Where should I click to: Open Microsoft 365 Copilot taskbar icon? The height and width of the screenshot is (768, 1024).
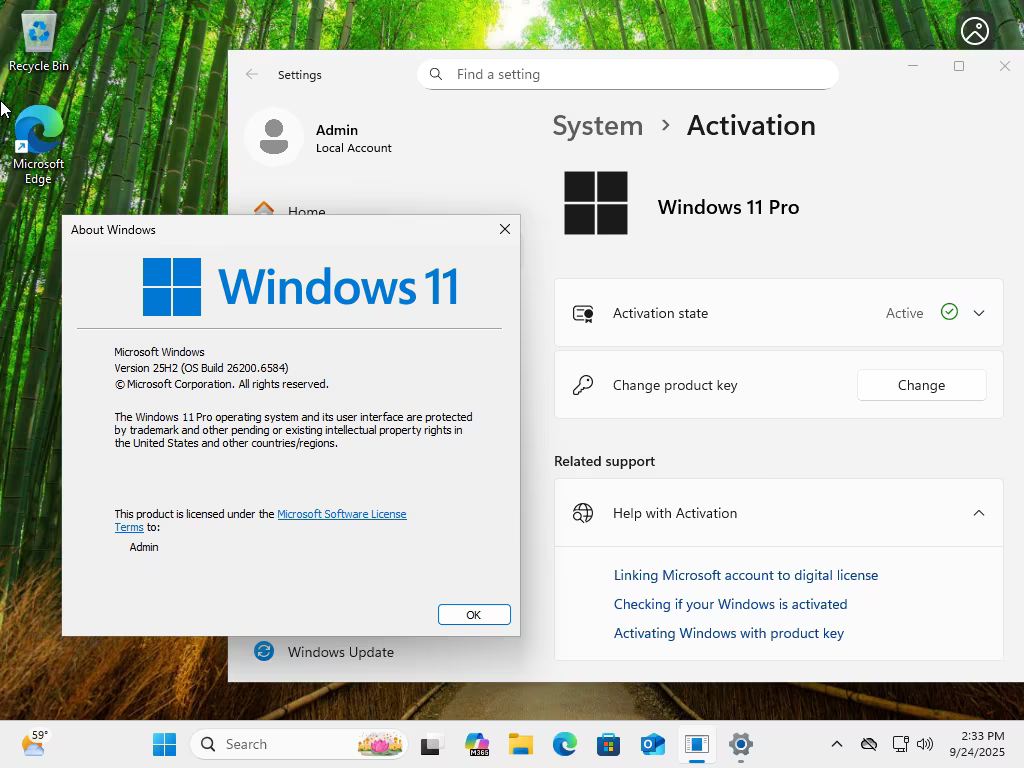click(477, 744)
